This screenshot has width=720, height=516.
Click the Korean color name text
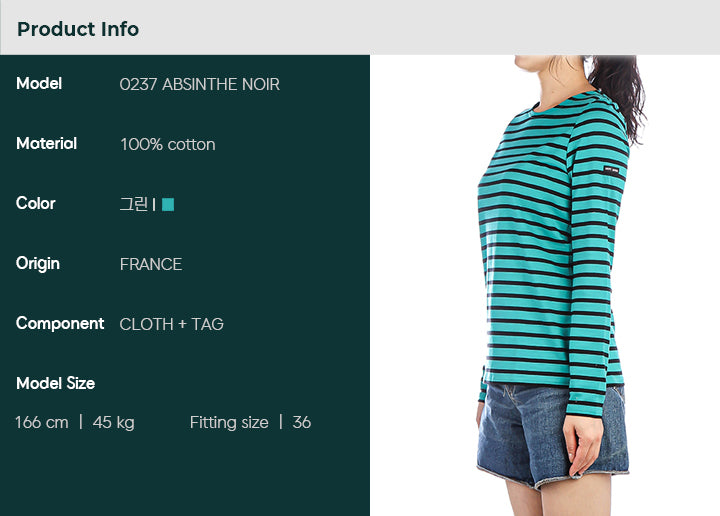[134, 204]
